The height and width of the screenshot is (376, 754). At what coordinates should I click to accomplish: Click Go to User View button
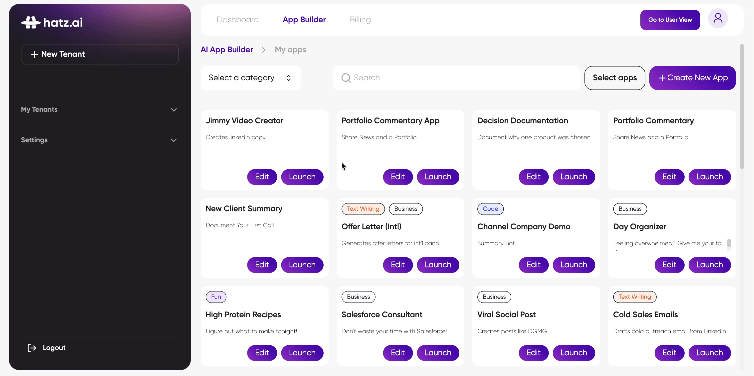(x=670, y=20)
